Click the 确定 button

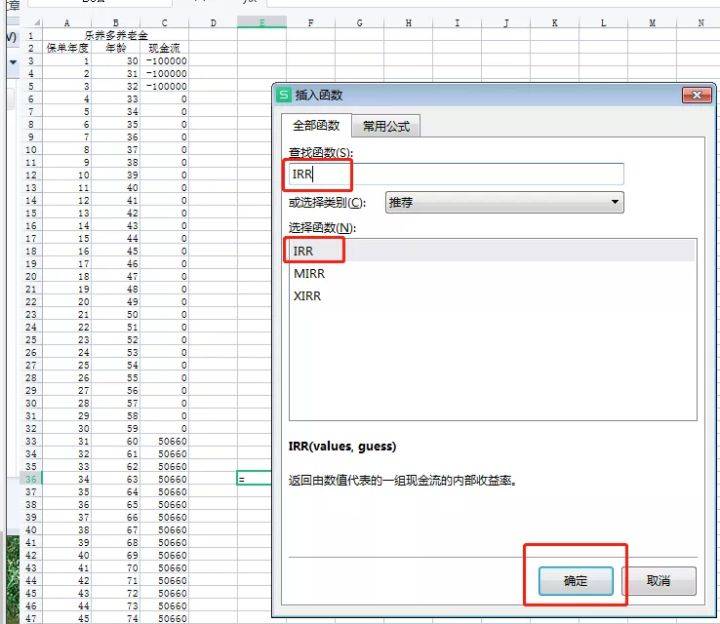(575, 581)
